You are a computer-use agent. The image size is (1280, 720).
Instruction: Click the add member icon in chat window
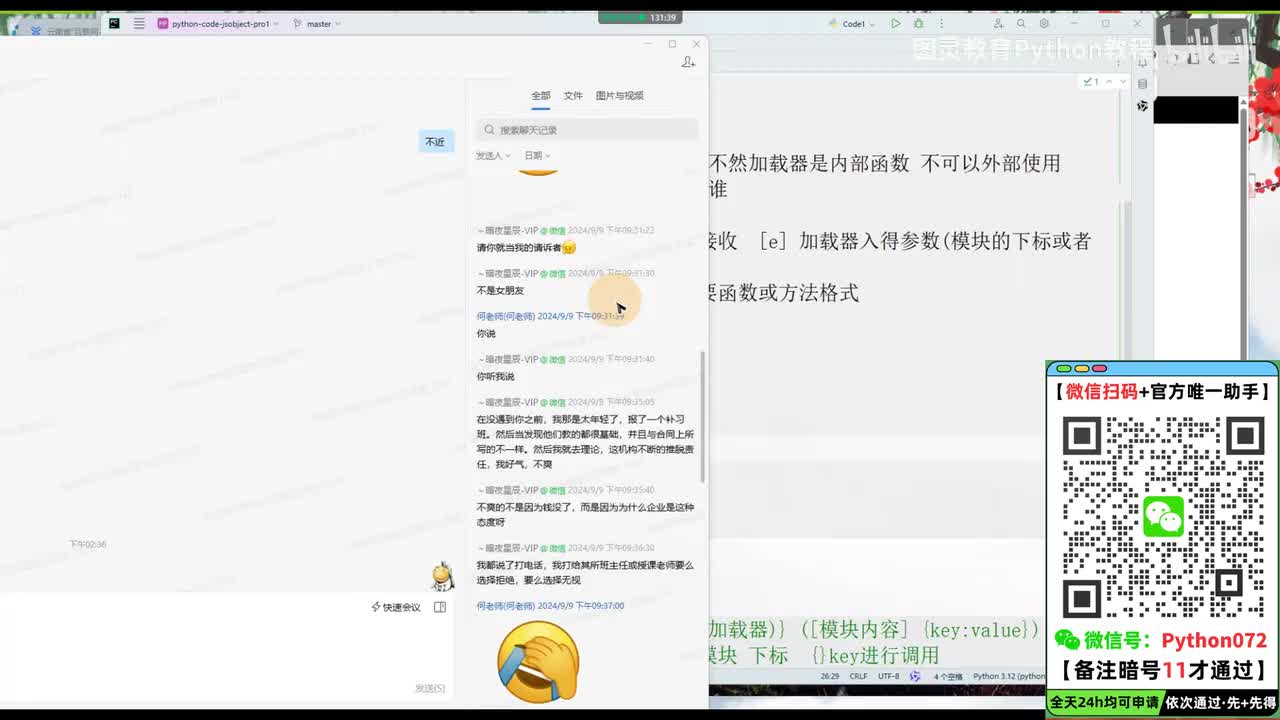click(x=688, y=62)
